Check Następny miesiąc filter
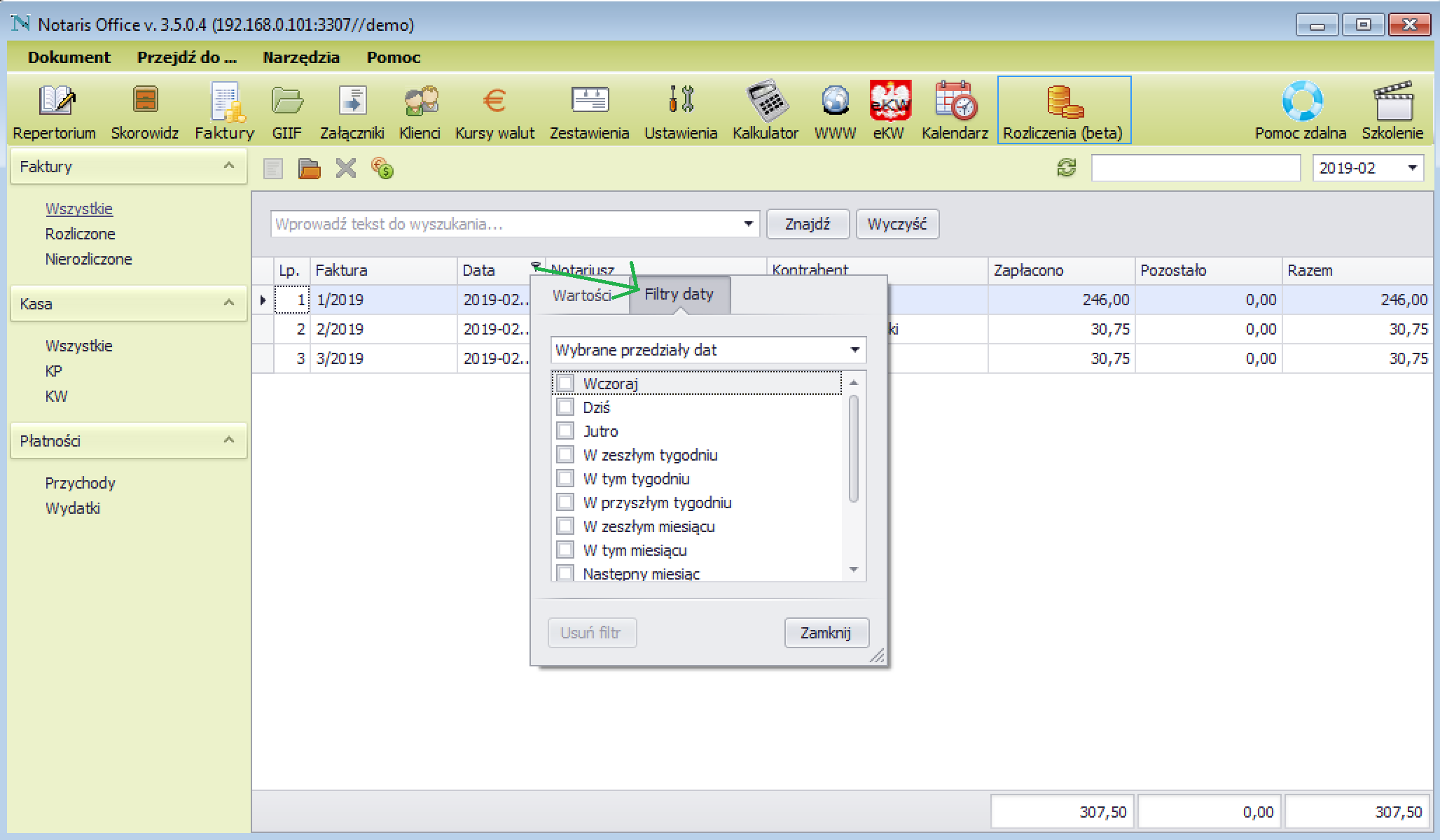The height and width of the screenshot is (840, 1440). 565,573
